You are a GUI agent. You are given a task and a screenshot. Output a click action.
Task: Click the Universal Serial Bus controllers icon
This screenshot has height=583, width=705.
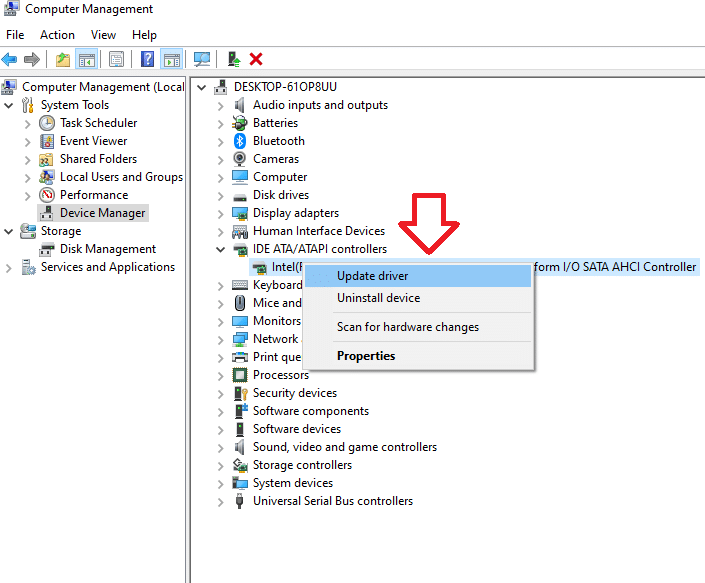tap(240, 501)
